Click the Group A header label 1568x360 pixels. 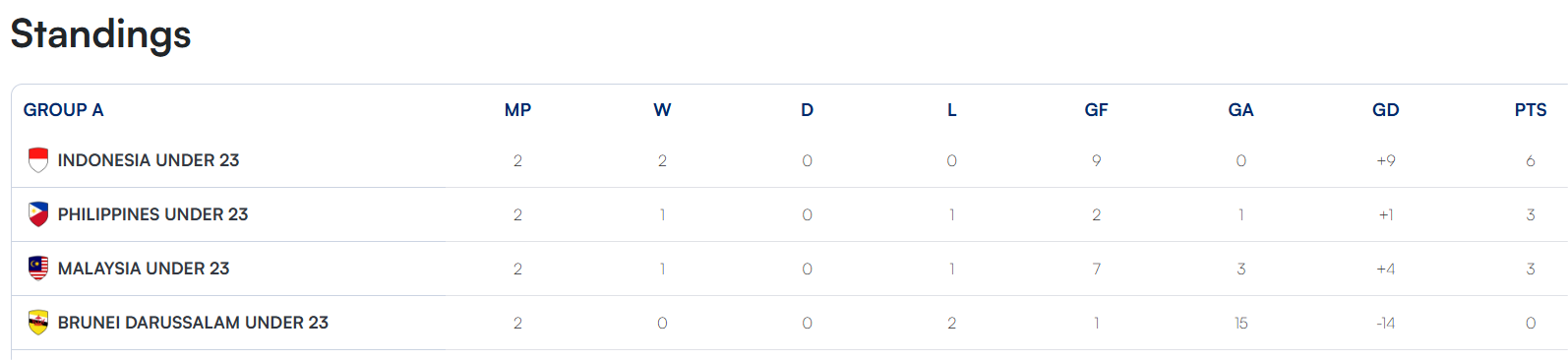[x=64, y=110]
